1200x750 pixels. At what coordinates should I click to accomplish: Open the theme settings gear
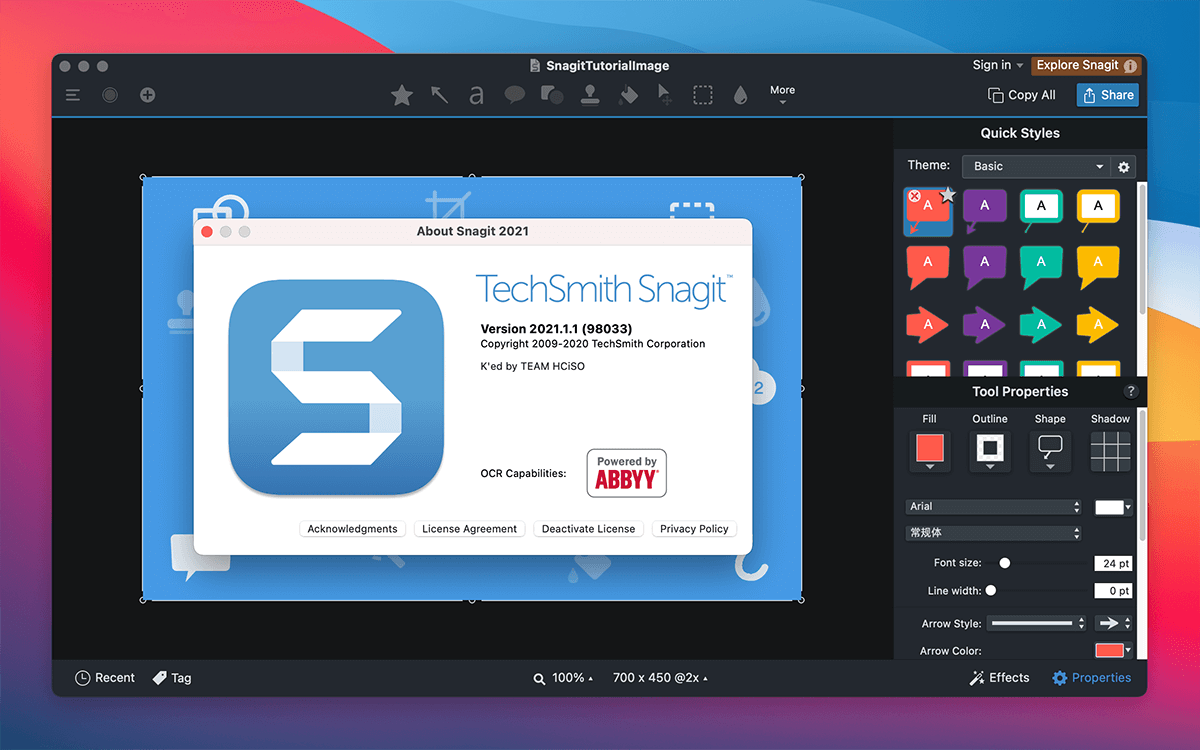pos(1124,167)
